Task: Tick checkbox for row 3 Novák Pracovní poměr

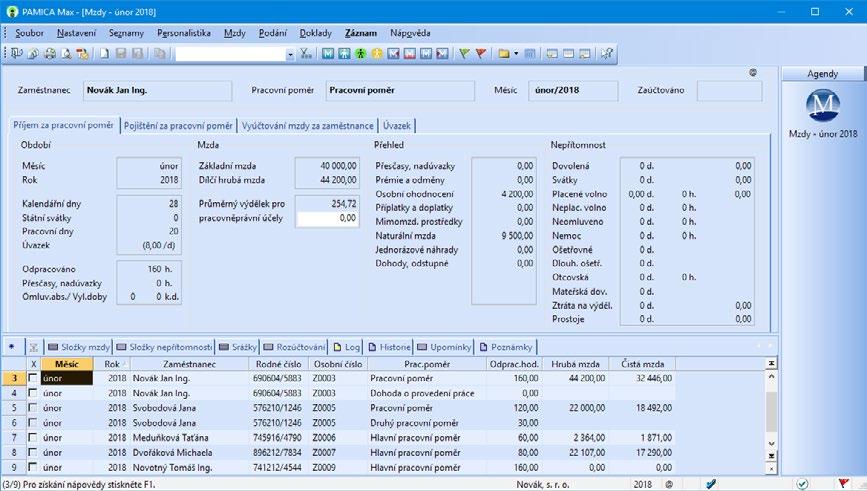Action: click(33, 378)
